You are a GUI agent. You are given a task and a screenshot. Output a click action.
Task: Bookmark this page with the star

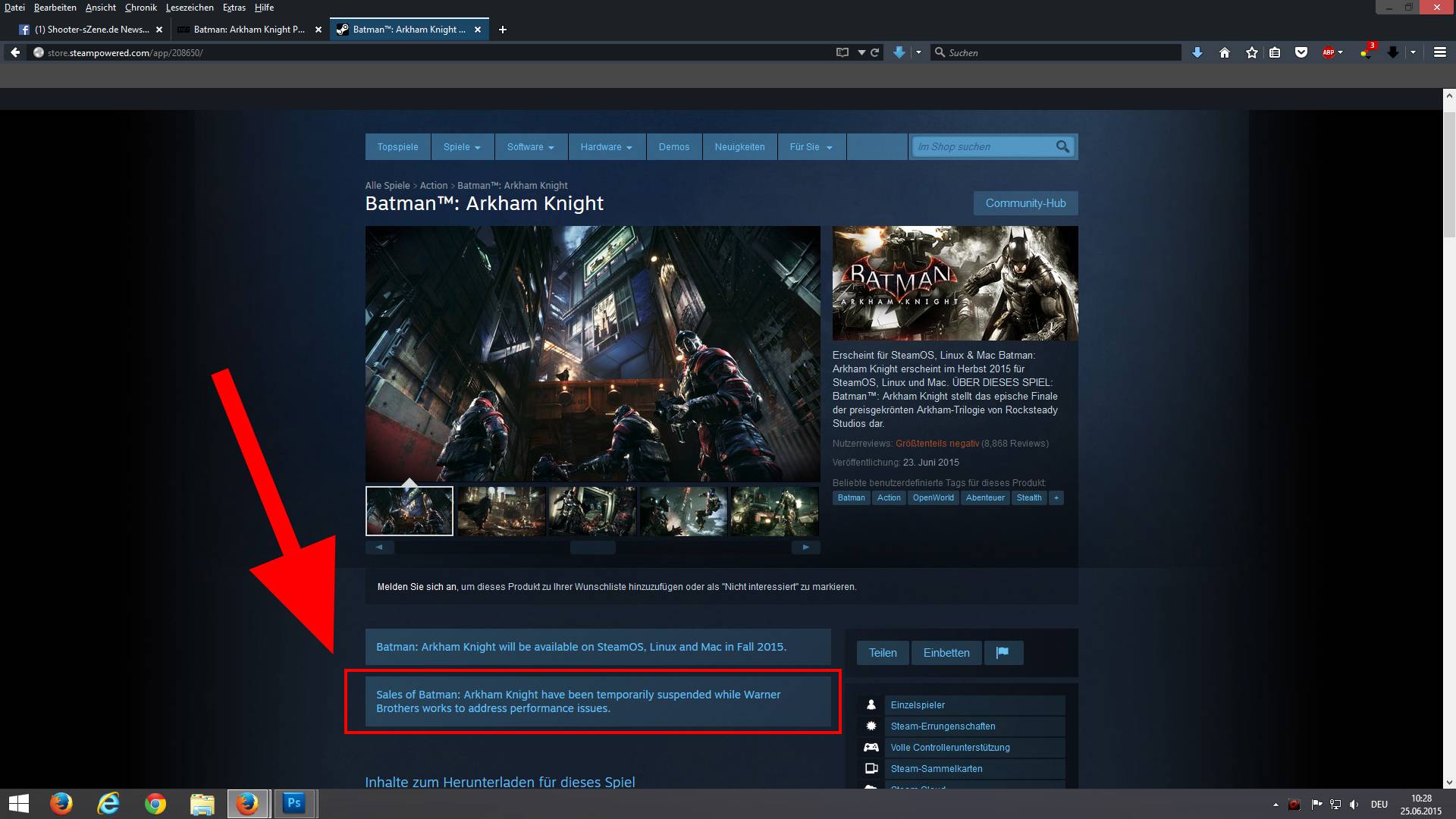pyautogui.click(x=1252, y=52)
